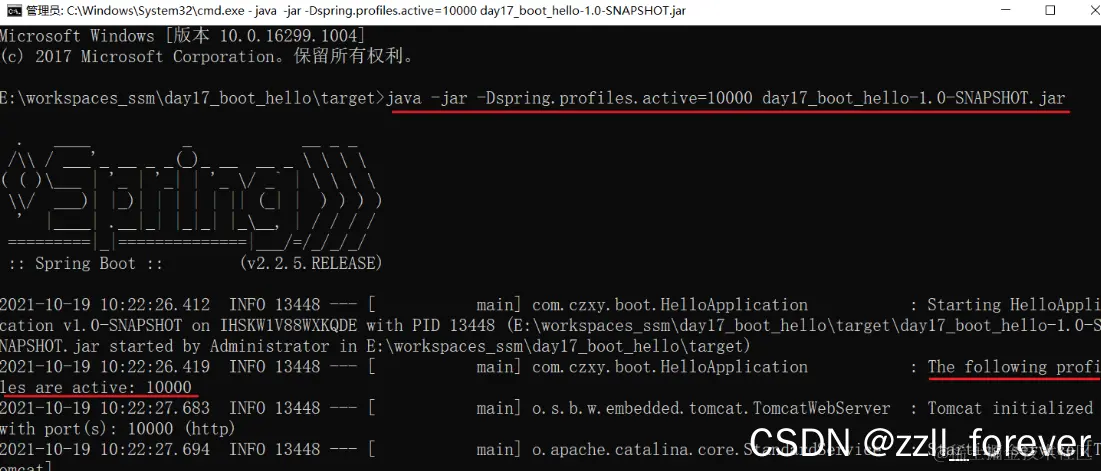Open the cmd.exe system menu icon

pyautogui.click(x=13, y=11)
